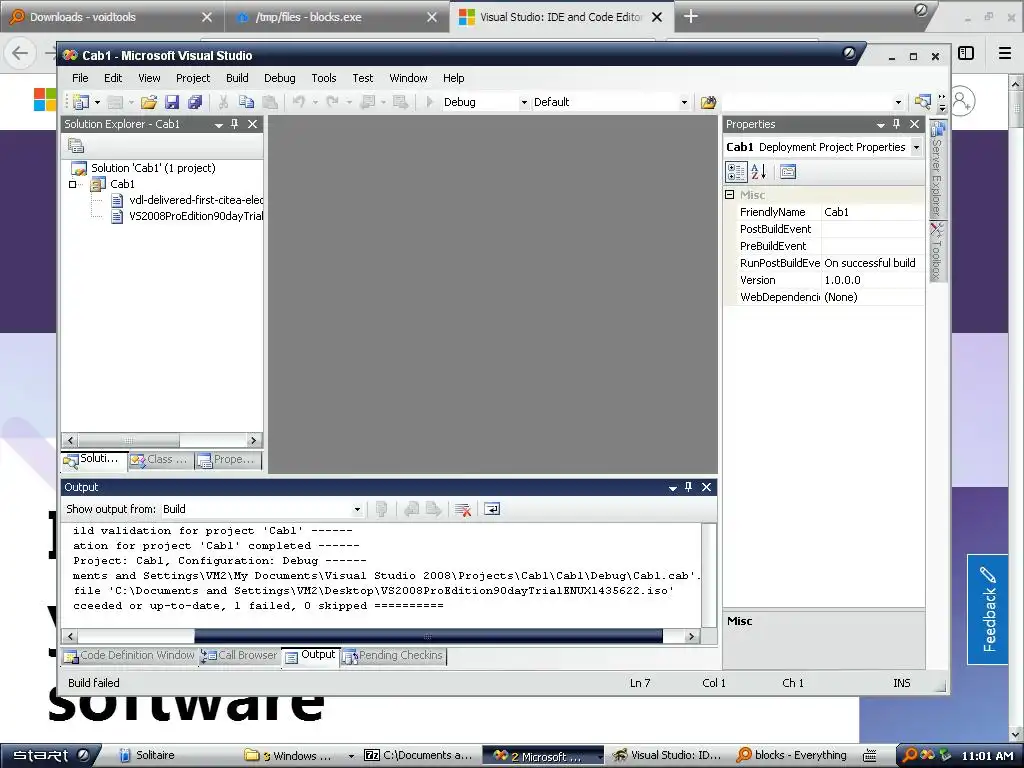Screen dimensions: 1024x768
Task: Open the Tools menu
Action: 324,78
